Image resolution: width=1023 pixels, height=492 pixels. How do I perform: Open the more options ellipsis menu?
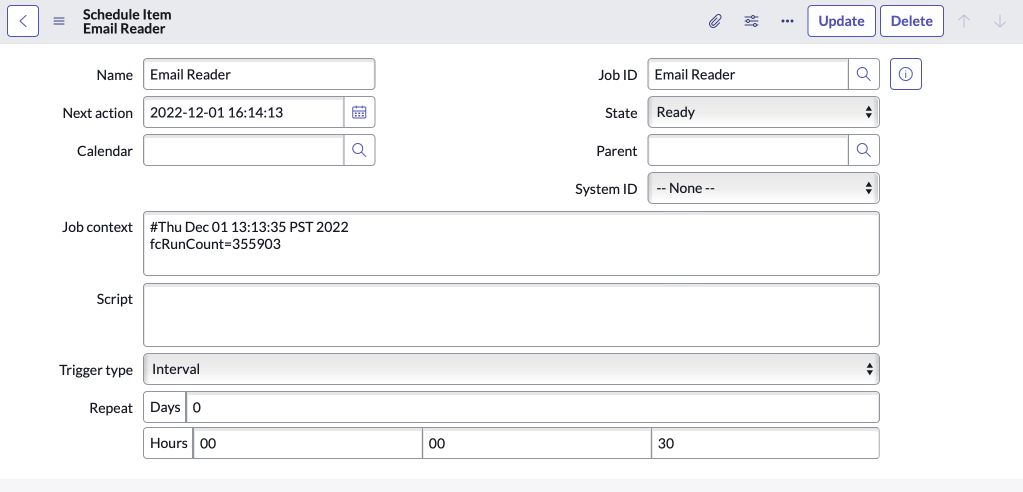787,21
